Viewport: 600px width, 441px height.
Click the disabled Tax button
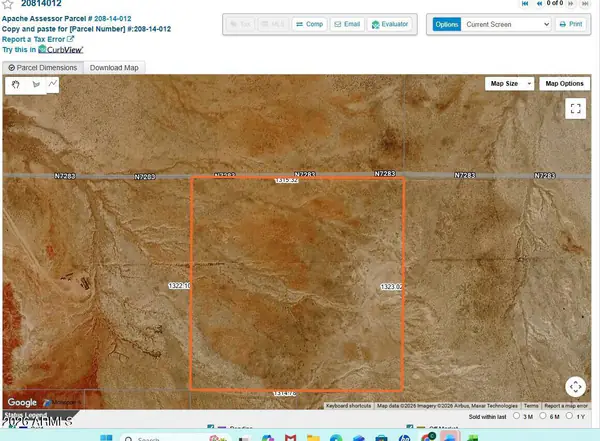(240, 24)
